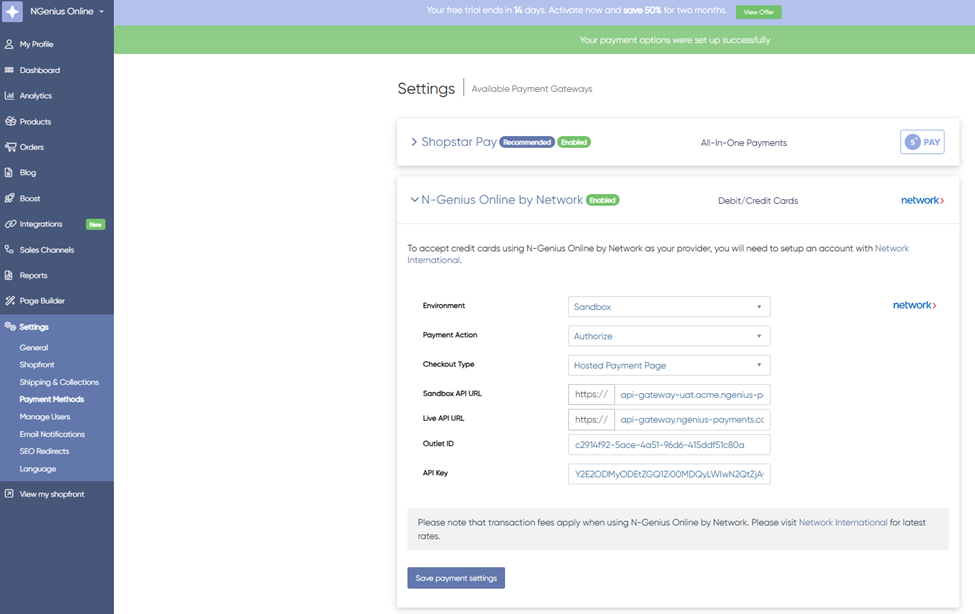Click the View Offer button

tap(759, 12)
